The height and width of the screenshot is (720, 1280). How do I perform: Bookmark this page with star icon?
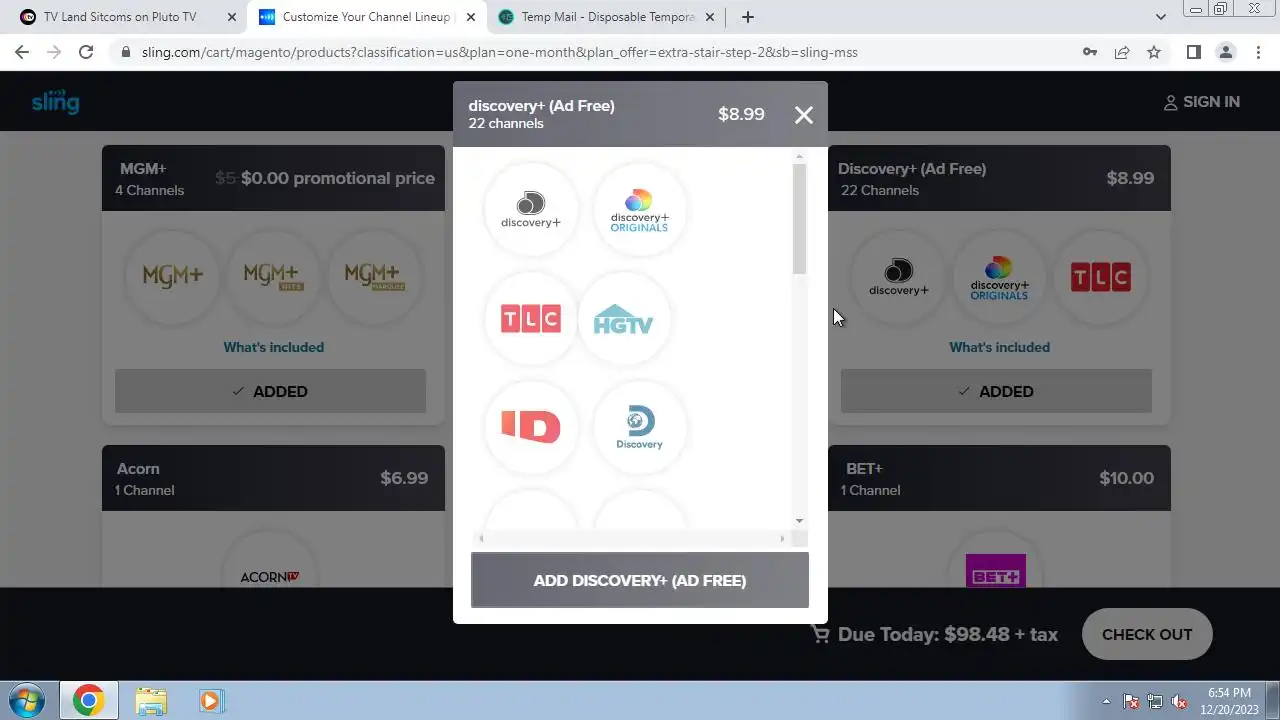(1154, 52)
